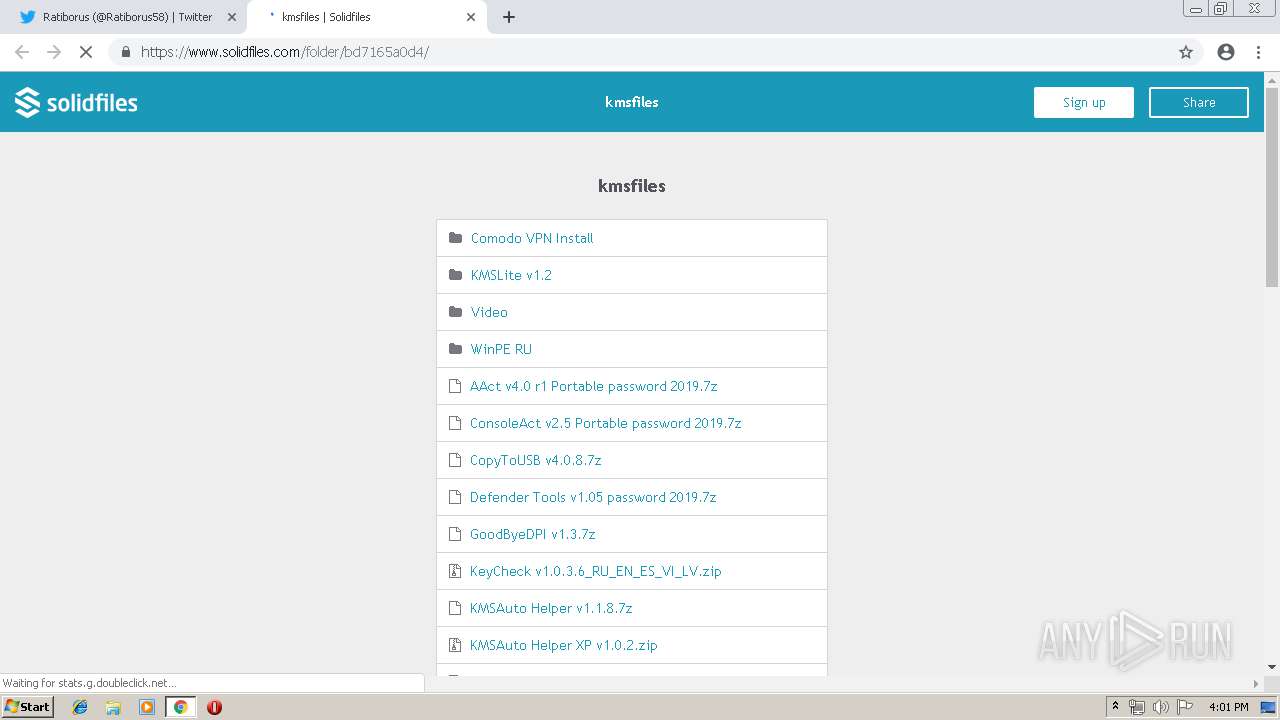Click the file icon beside ConsoleAct v2.5
The height and width of the screenshot is (720, 1280).
tap(455, 423)
